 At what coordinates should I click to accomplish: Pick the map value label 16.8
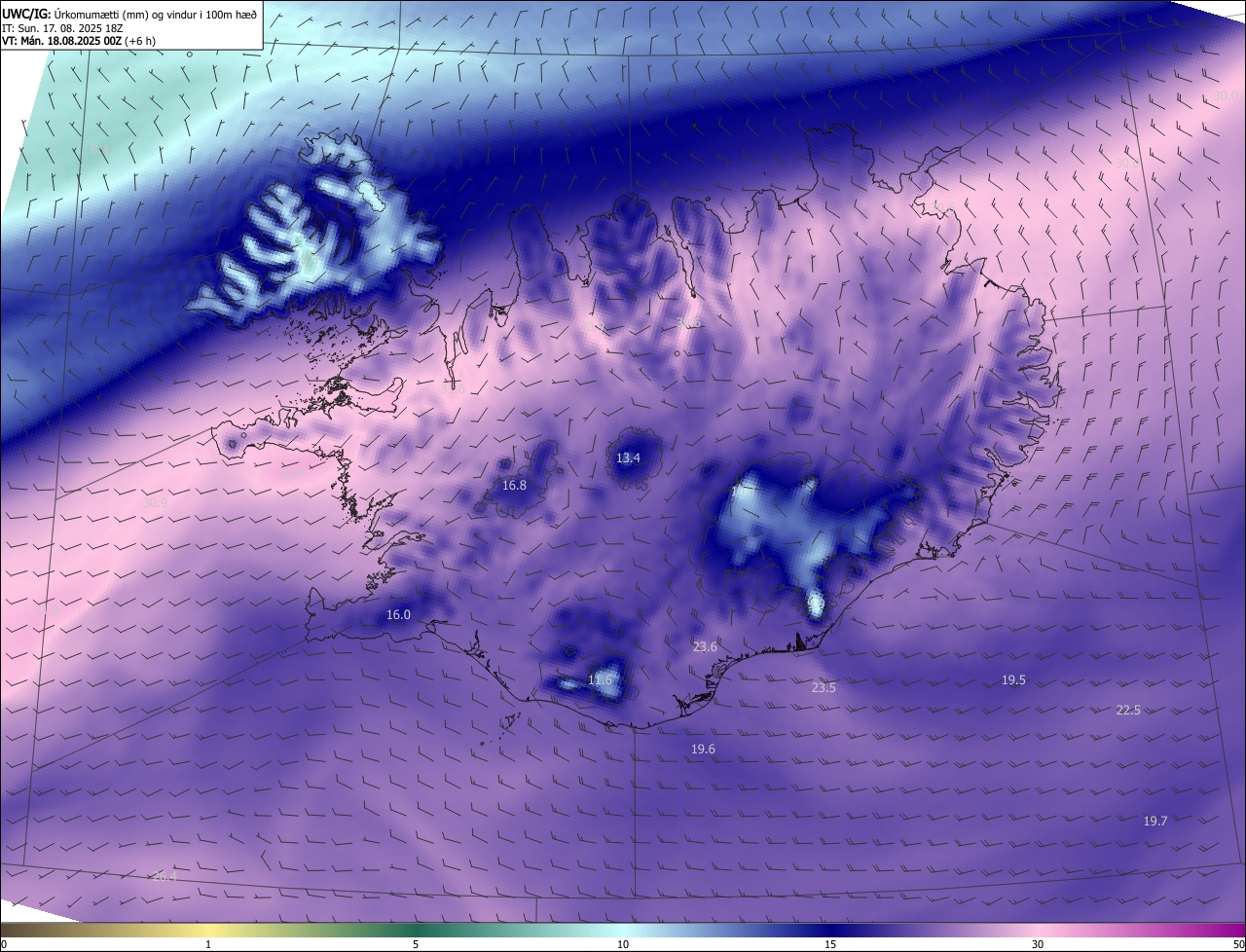coord(514,485)
